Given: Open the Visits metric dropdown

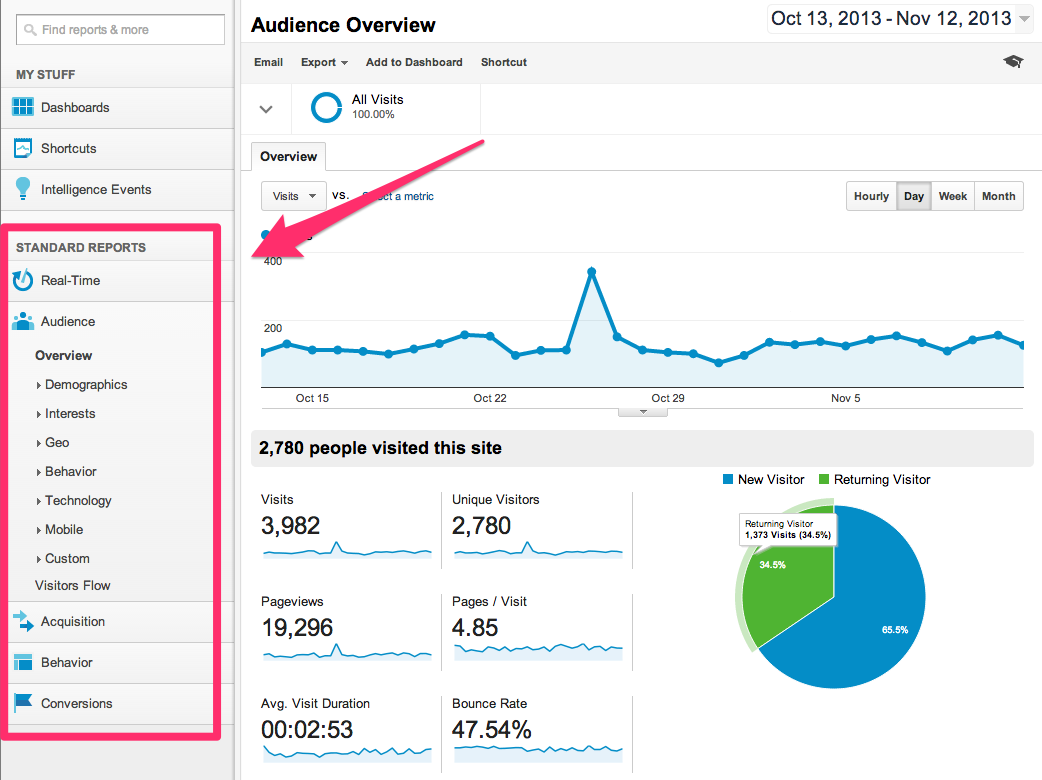Looking at the screenshot, I should pos(293,196).
